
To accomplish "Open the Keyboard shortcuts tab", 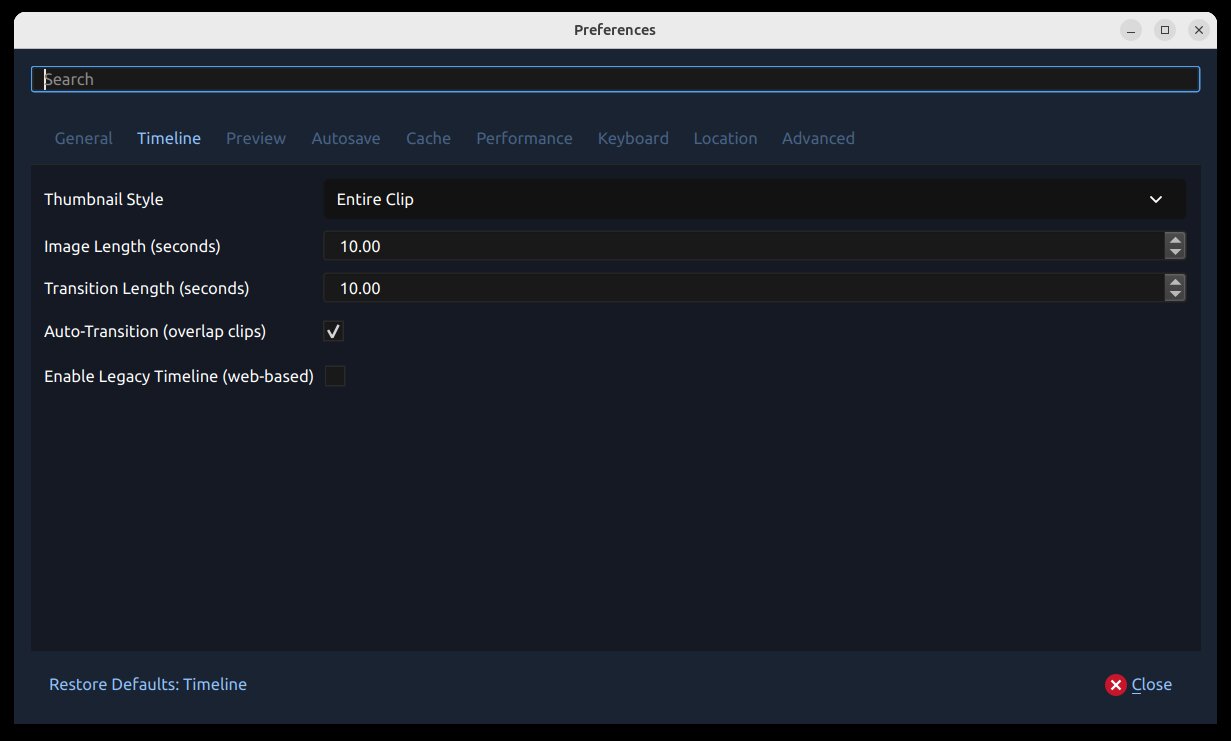I will 633,138.
